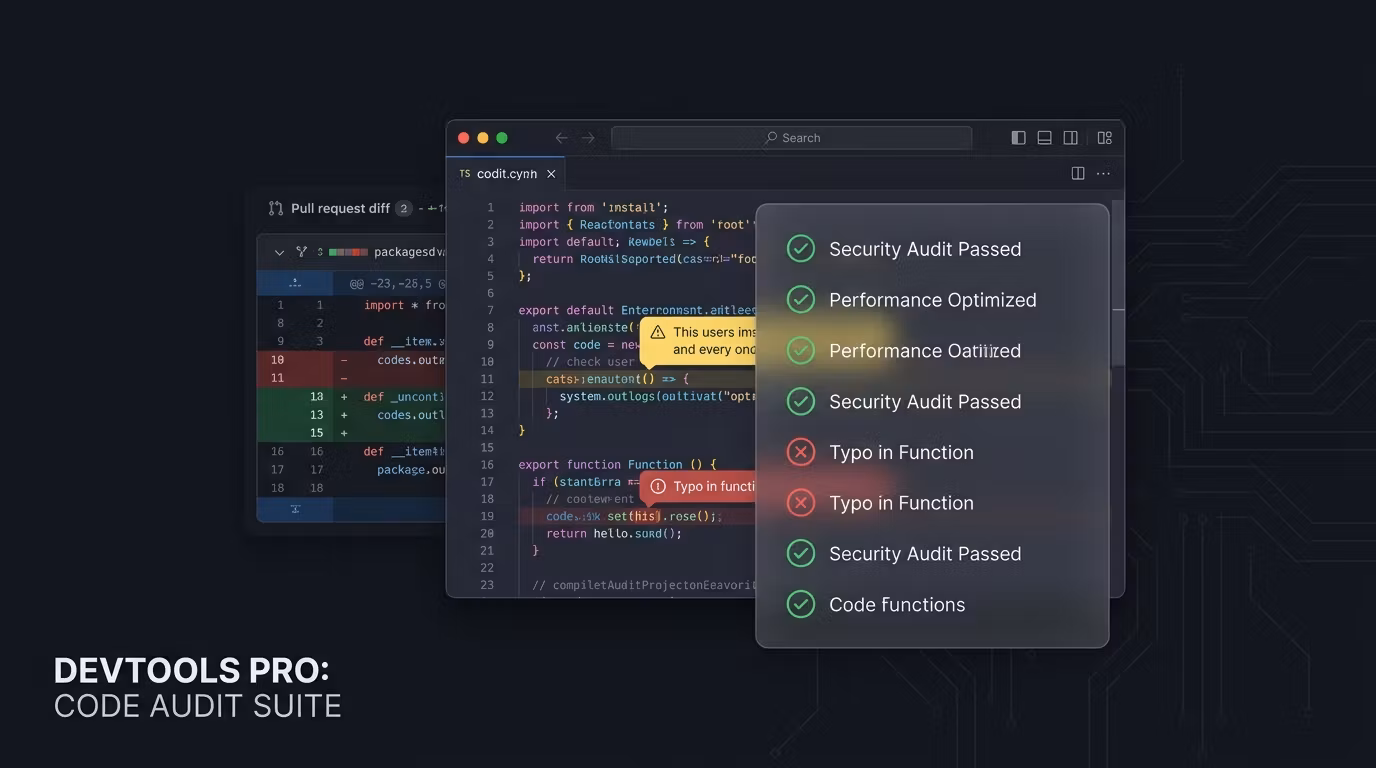This screenshot has width=1376, height=768.
Task: Click the DEVTOOLS PRO: heading text
Action: pyautogui.click(x=191, y=670)
